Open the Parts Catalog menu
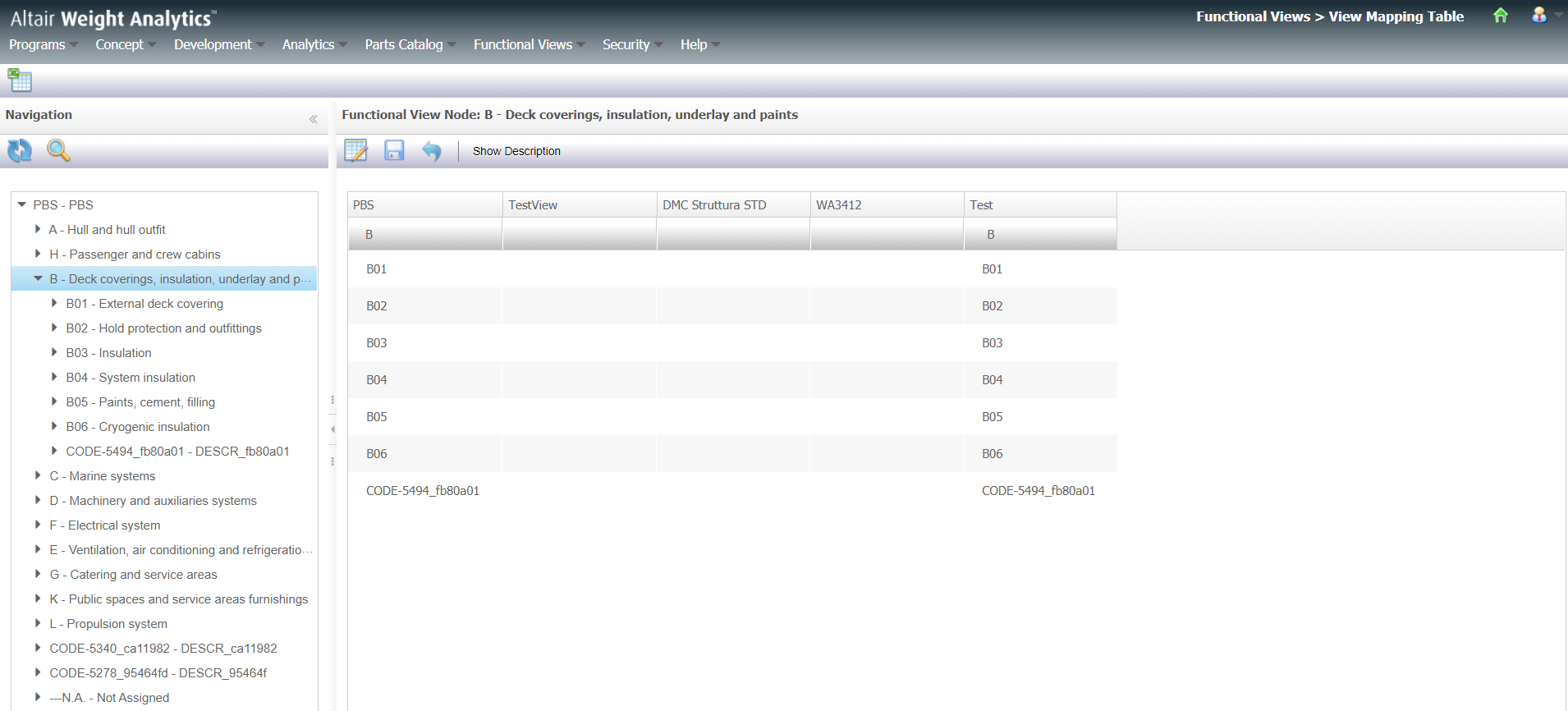Screen dimensions: 1568x711 (x=404, y=44)
